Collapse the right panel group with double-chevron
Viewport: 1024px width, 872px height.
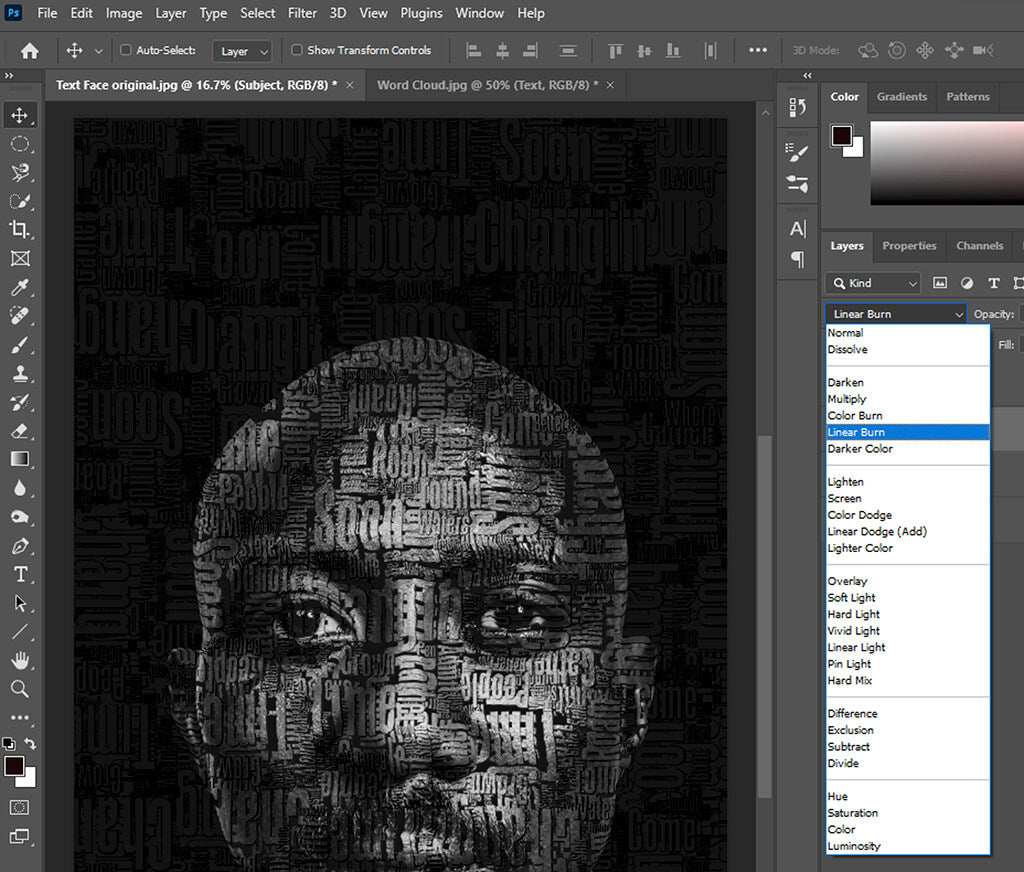click(x=807, y=75)
